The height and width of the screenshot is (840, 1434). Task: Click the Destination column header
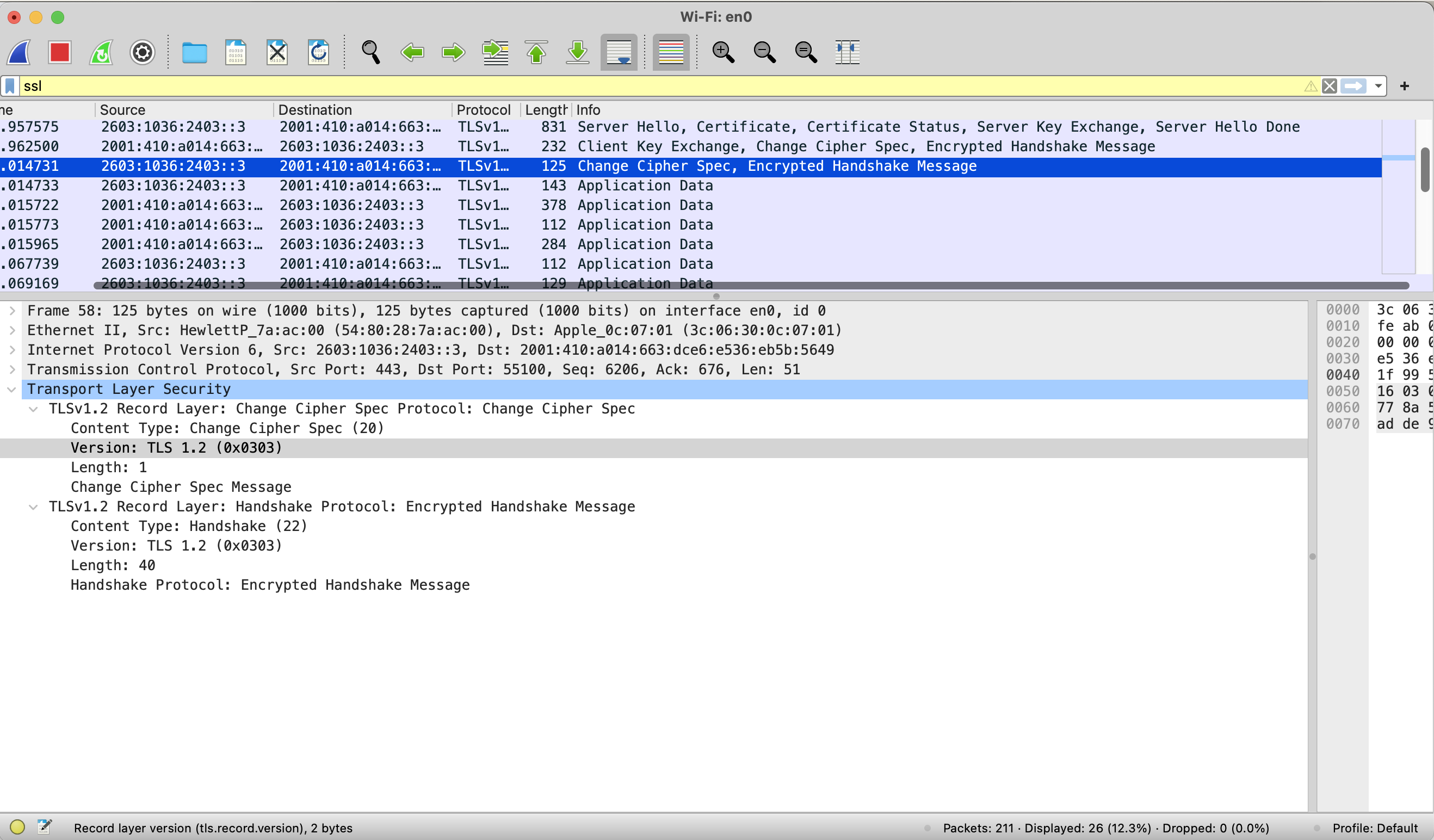coord(314,110)
